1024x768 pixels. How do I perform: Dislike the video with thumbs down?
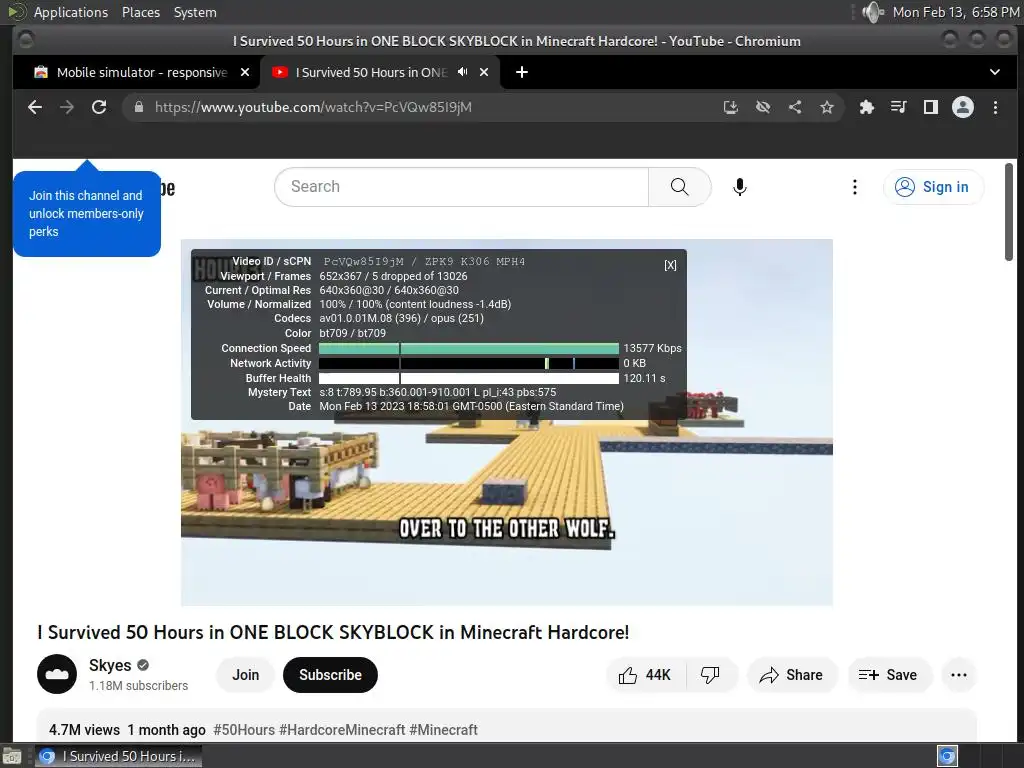coord(711,675)
